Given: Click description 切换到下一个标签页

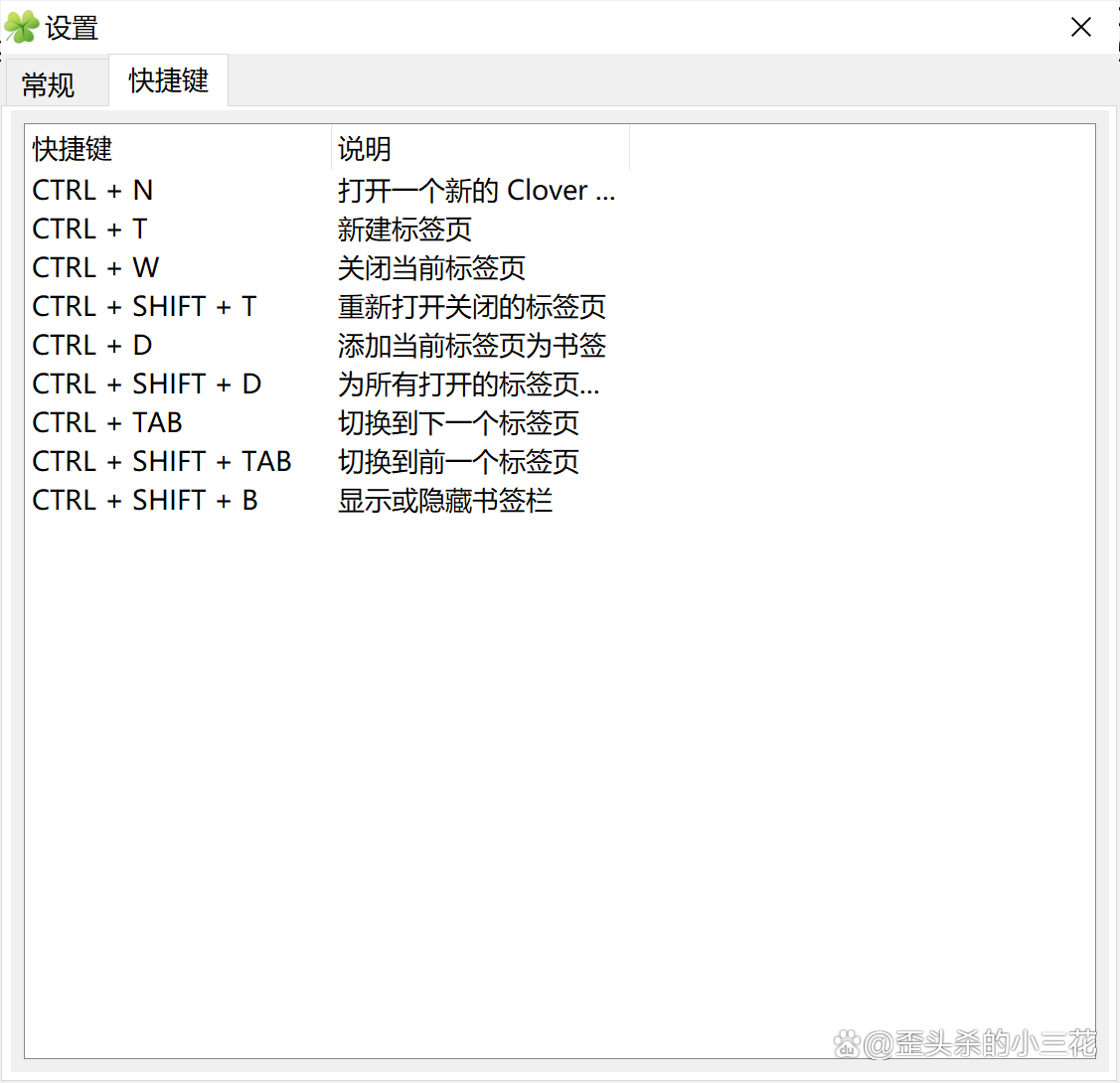Looking at the screenshot, I should coord(458,422).
